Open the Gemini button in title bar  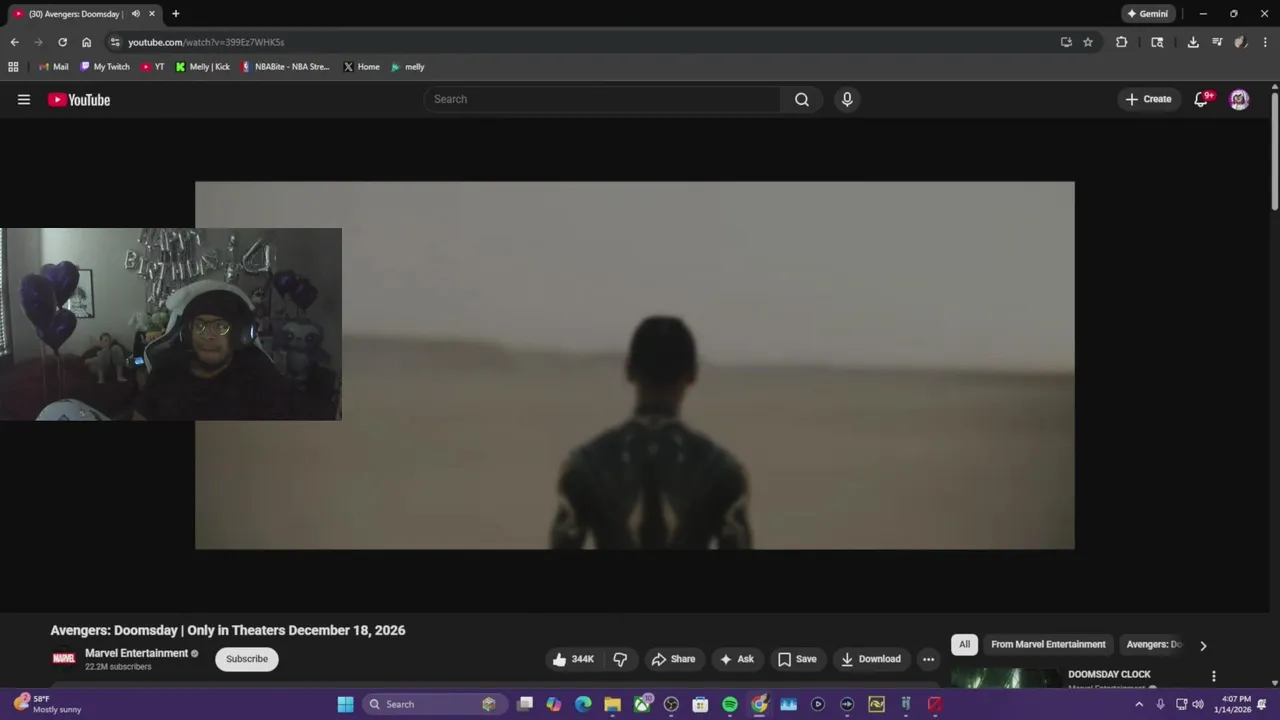coord(1148,14)
